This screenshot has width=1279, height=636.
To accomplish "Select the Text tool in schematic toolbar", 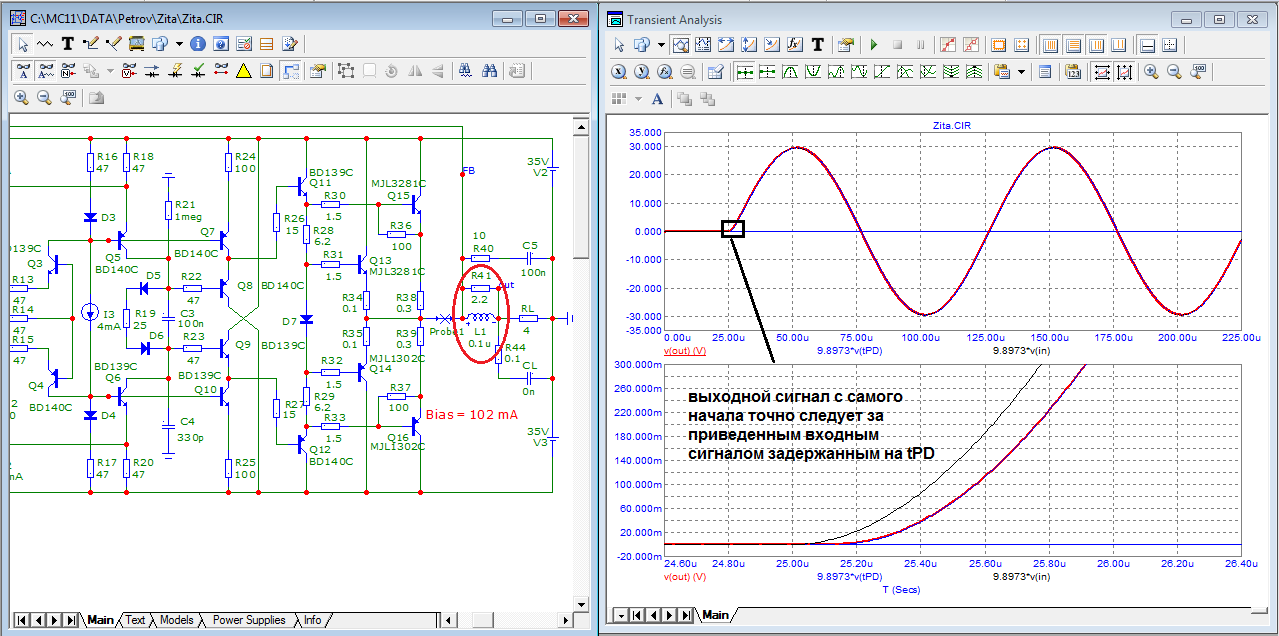I will 68,44.
